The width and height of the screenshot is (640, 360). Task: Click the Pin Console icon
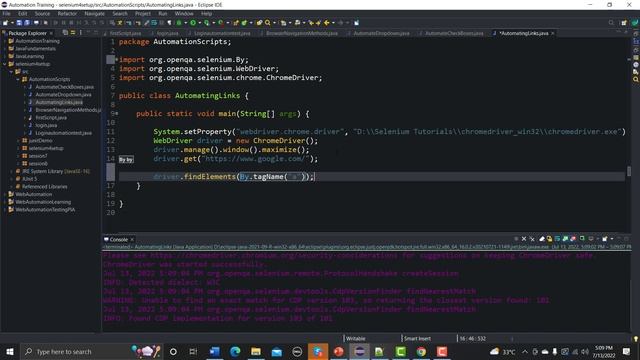tap(582, 239)
